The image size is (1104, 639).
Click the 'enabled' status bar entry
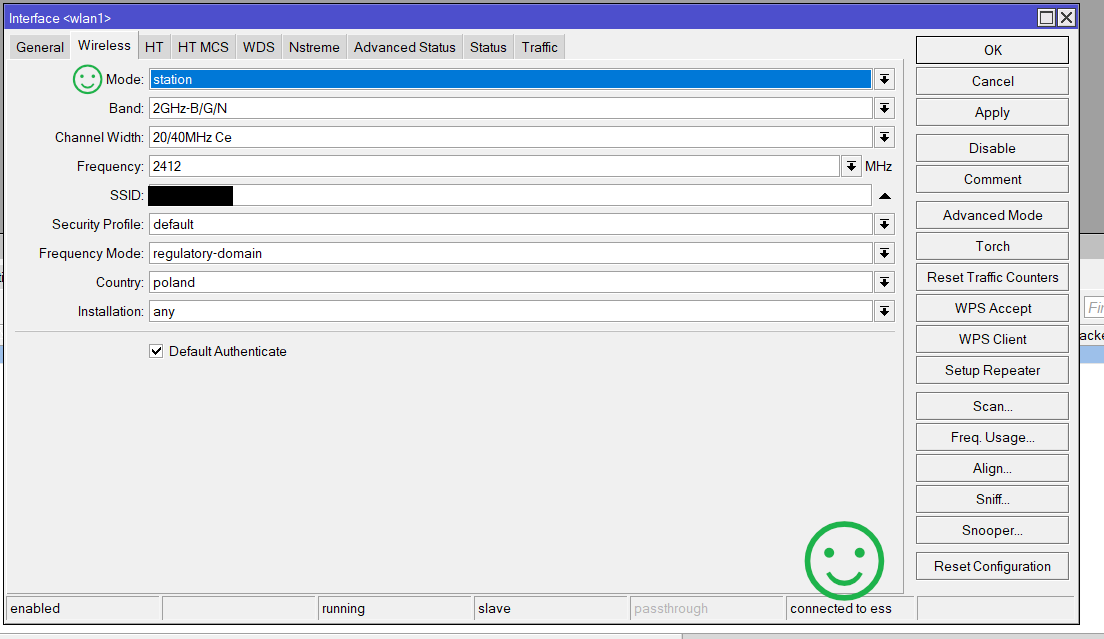click(x=83, y=609)
